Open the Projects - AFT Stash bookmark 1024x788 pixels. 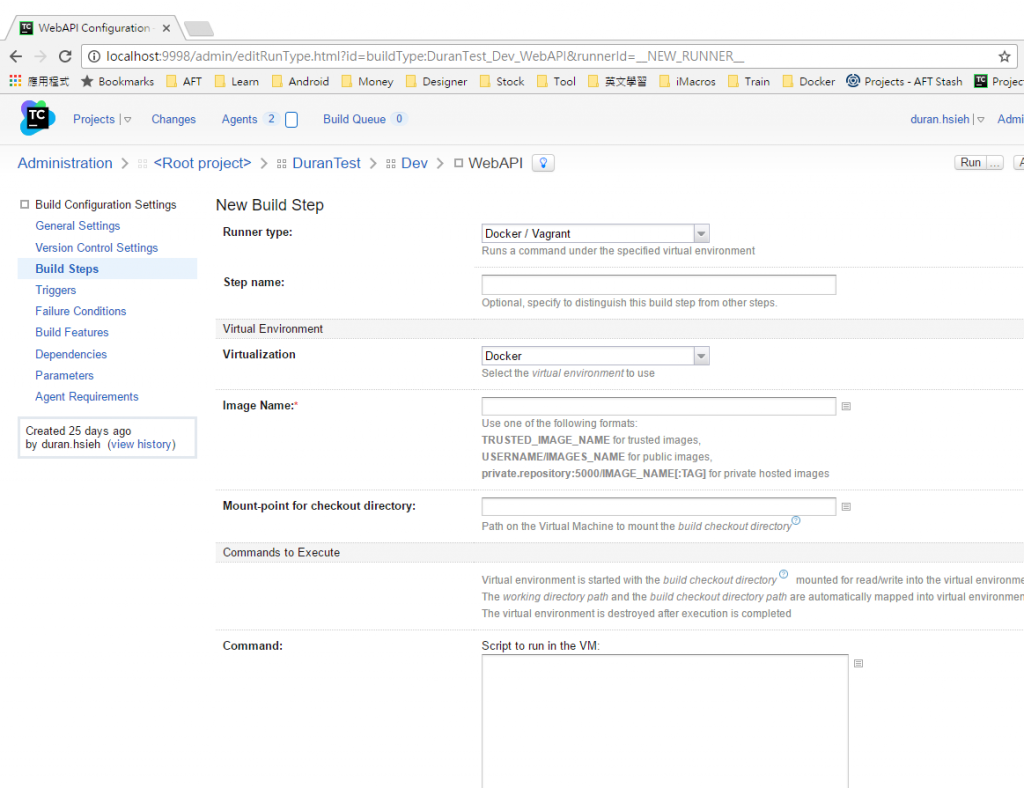[x=904, y=81]
